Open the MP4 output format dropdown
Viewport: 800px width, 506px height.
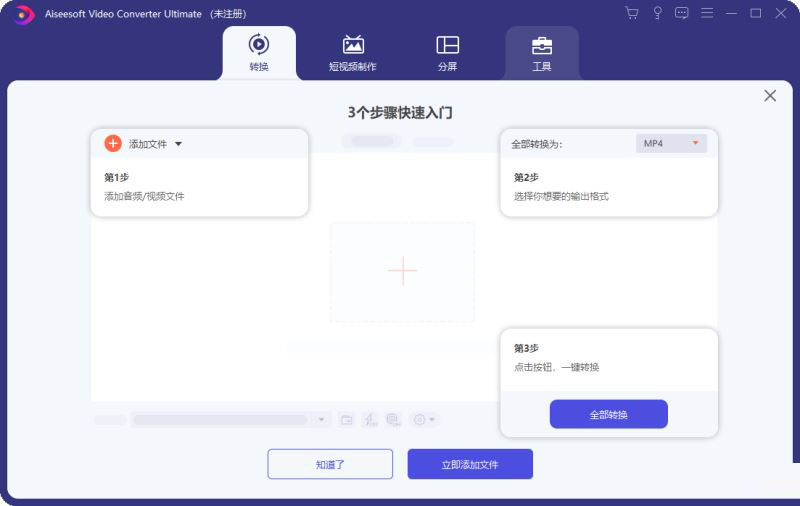point(671,144)
